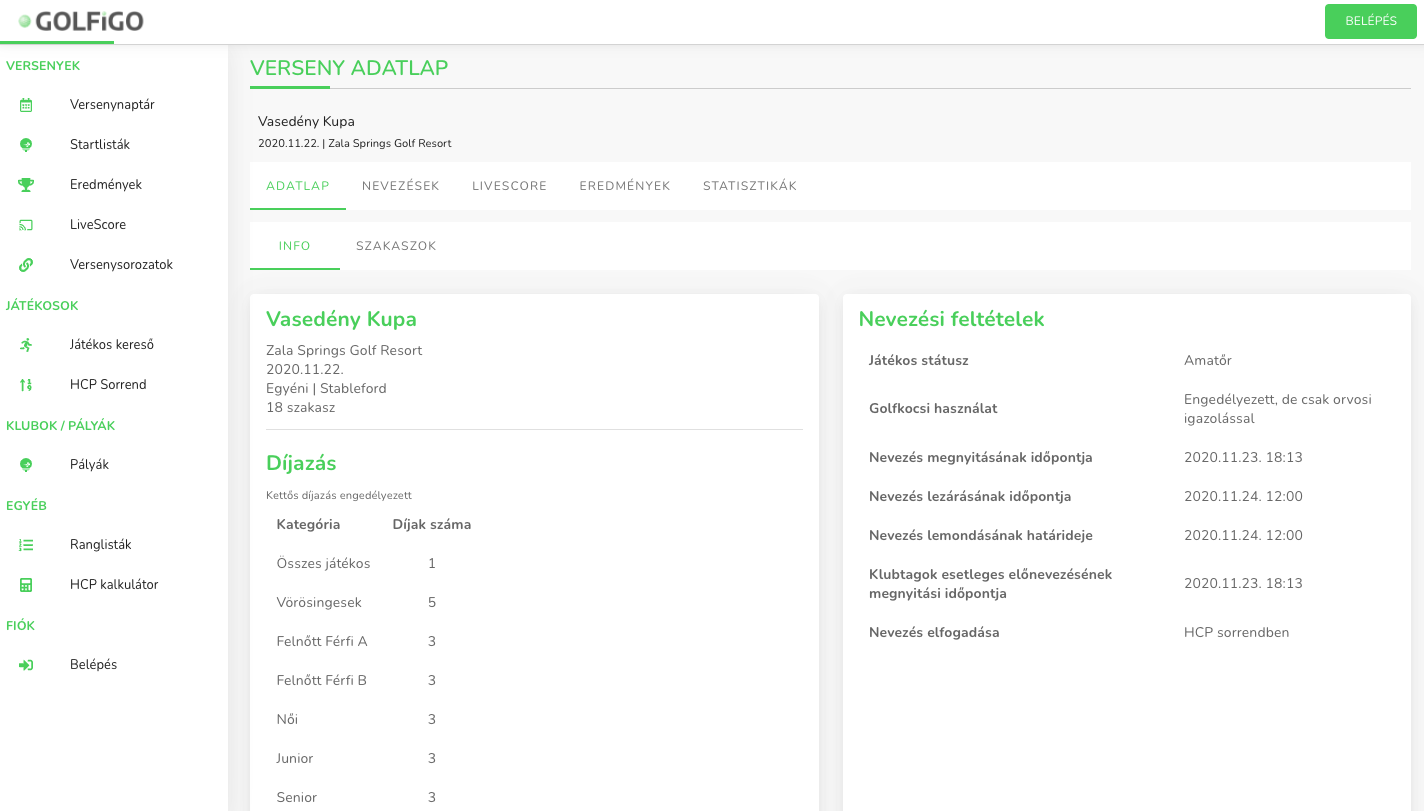Click the Játékos kereső runner icon
Image resolution: width=1424 pixels, height=811 pixels.
click(x=26, y=345)
